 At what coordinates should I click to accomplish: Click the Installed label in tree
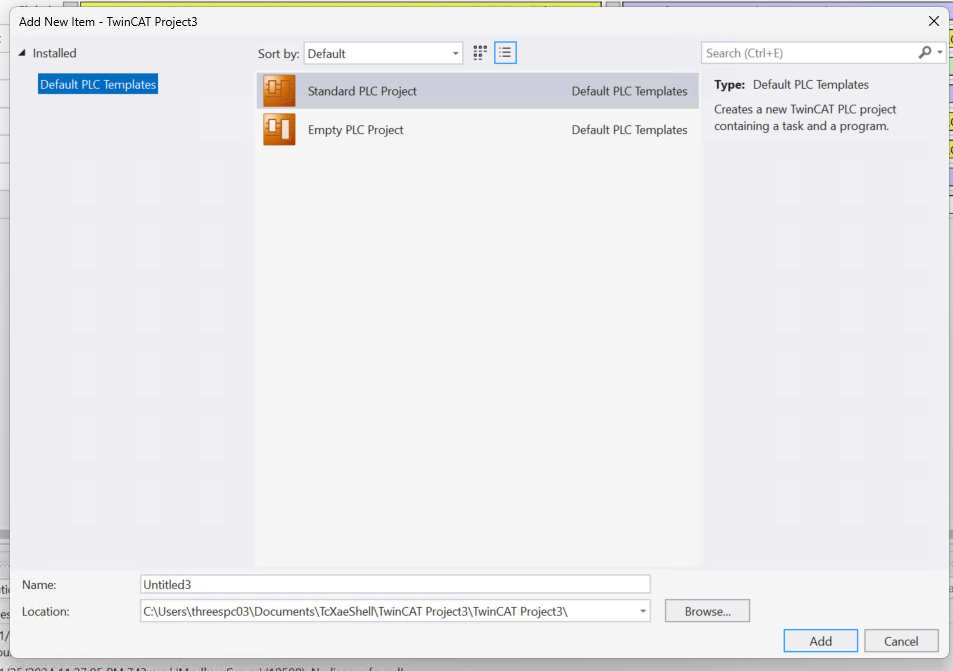(x=55, y=53)
